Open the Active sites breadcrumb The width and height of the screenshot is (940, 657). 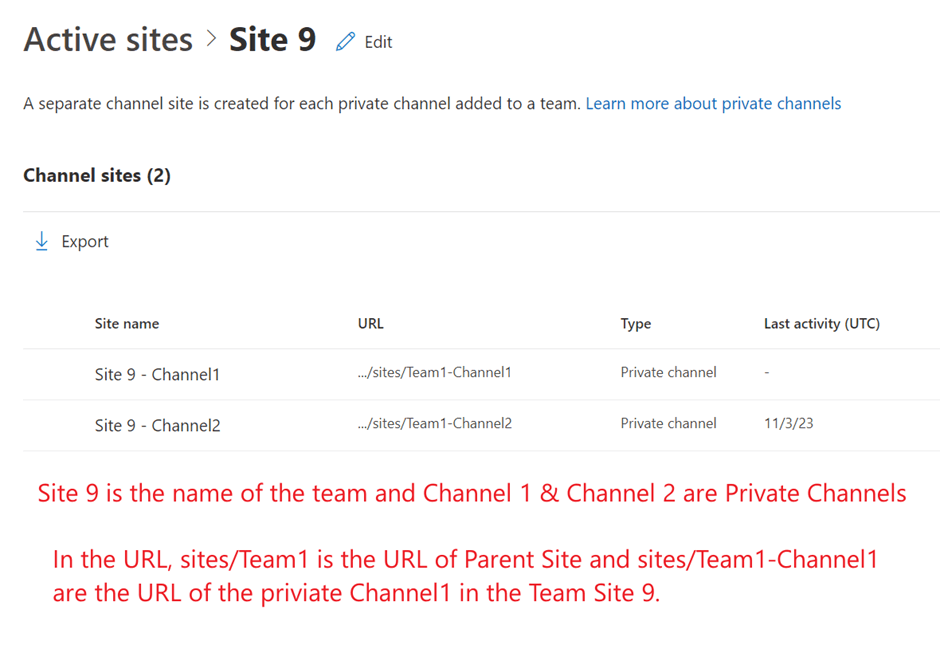tap(108, 40)
